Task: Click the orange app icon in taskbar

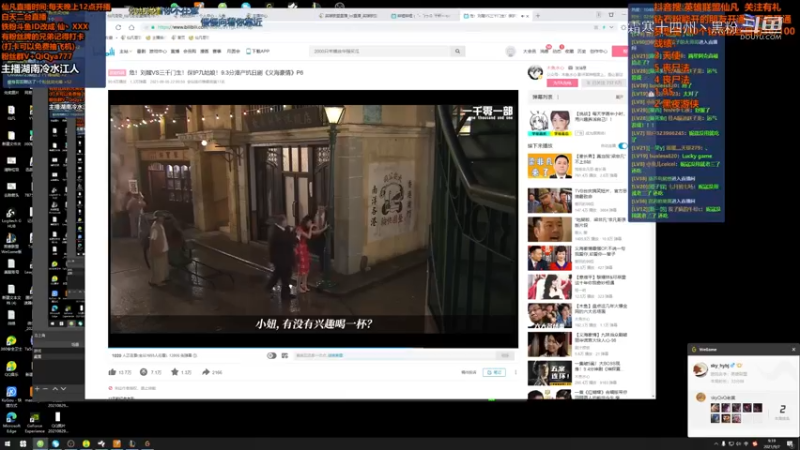Action: point(117,444)
